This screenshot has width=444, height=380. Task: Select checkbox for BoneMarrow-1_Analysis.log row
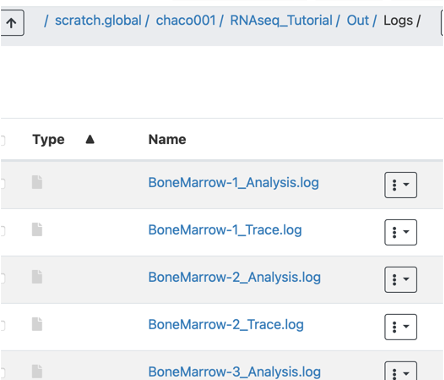click(x=2, y=184)
